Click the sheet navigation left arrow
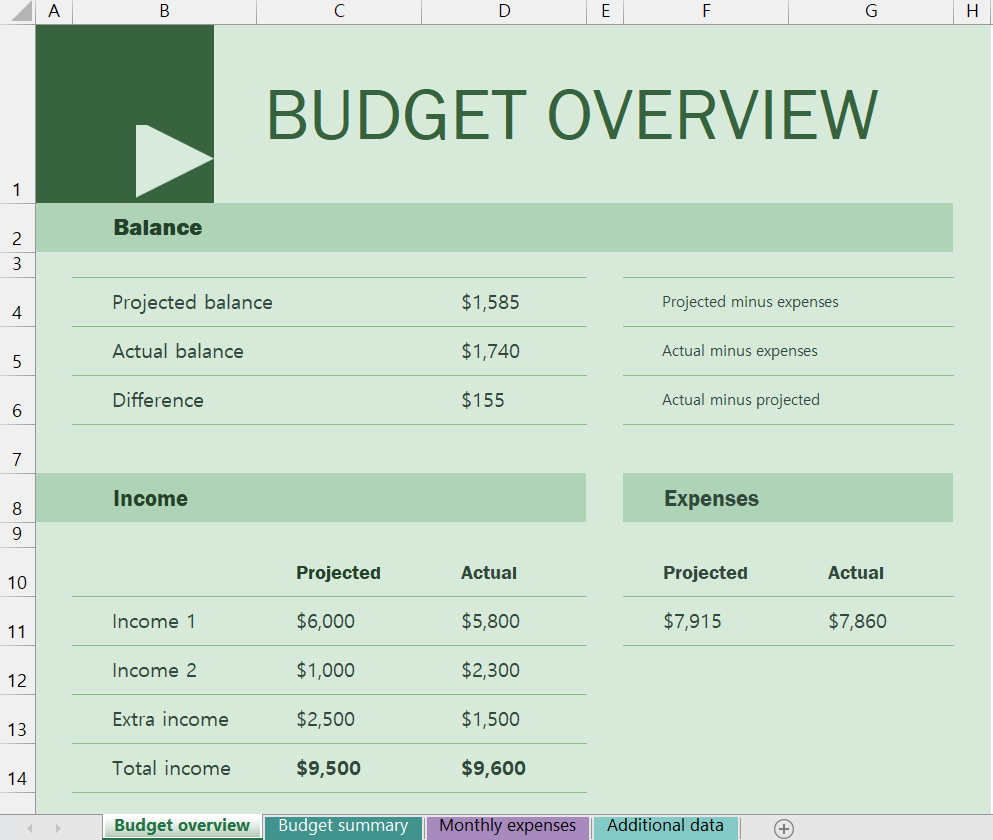This screenshot has width=993, height=840. click(x=31, y=828)
